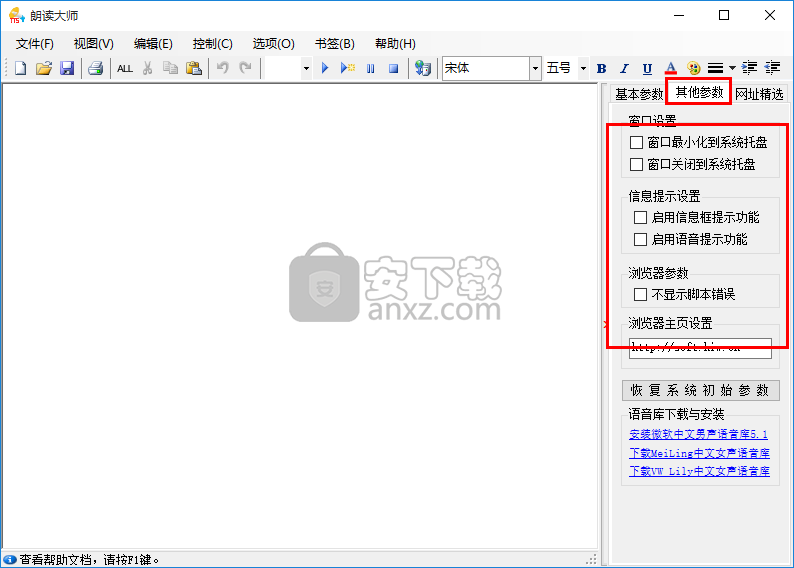
Task: Open the 宋体 font name dropdown
Action: (535, 68)
